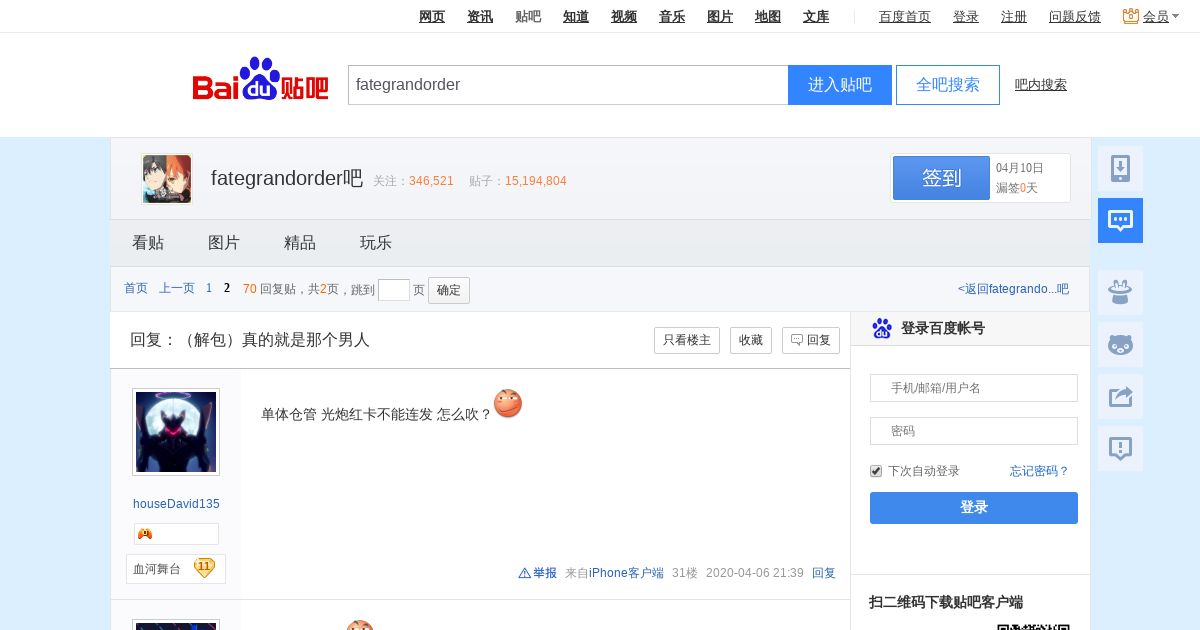The height and width of the screenshot is (630, 1200).
Task: Open houseDavid135's avatar picture
Action: coord(176,432)
